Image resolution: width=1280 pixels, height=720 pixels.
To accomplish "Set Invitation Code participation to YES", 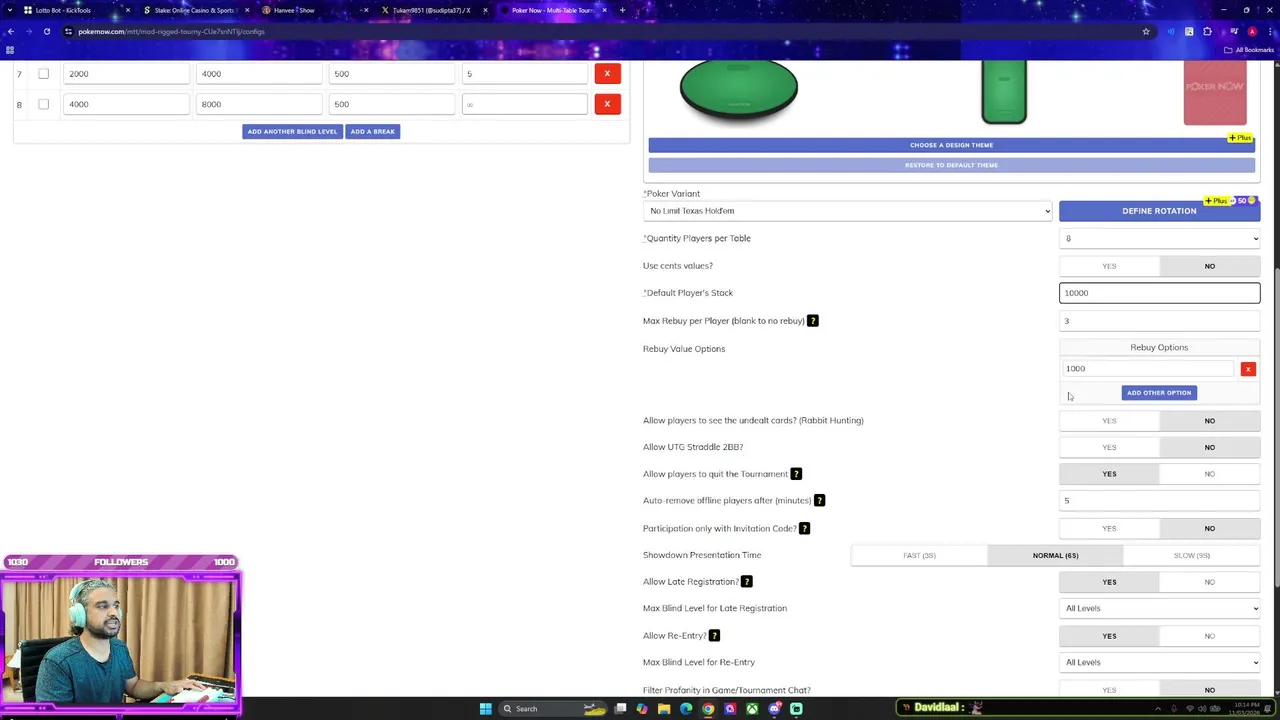I will 1109,528.
